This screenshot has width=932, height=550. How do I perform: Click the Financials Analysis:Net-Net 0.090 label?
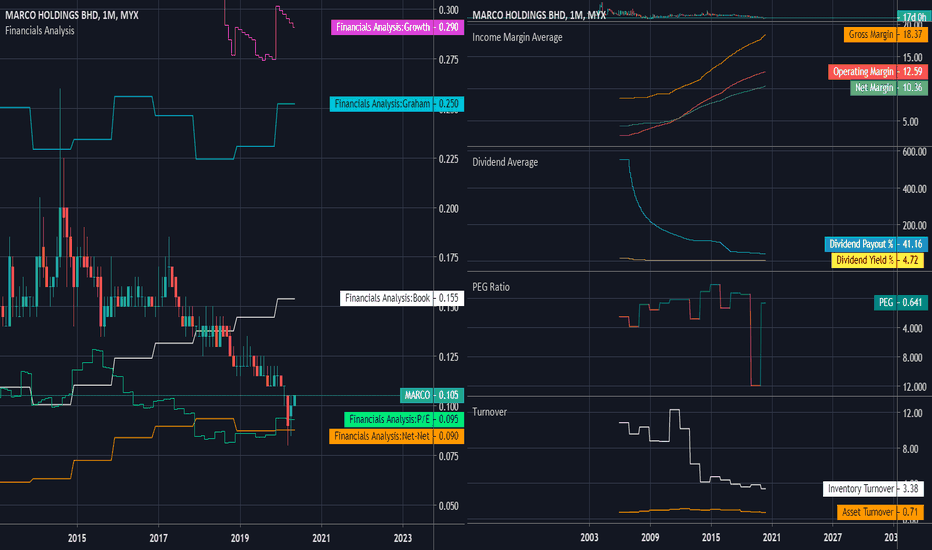click(396, 436)
